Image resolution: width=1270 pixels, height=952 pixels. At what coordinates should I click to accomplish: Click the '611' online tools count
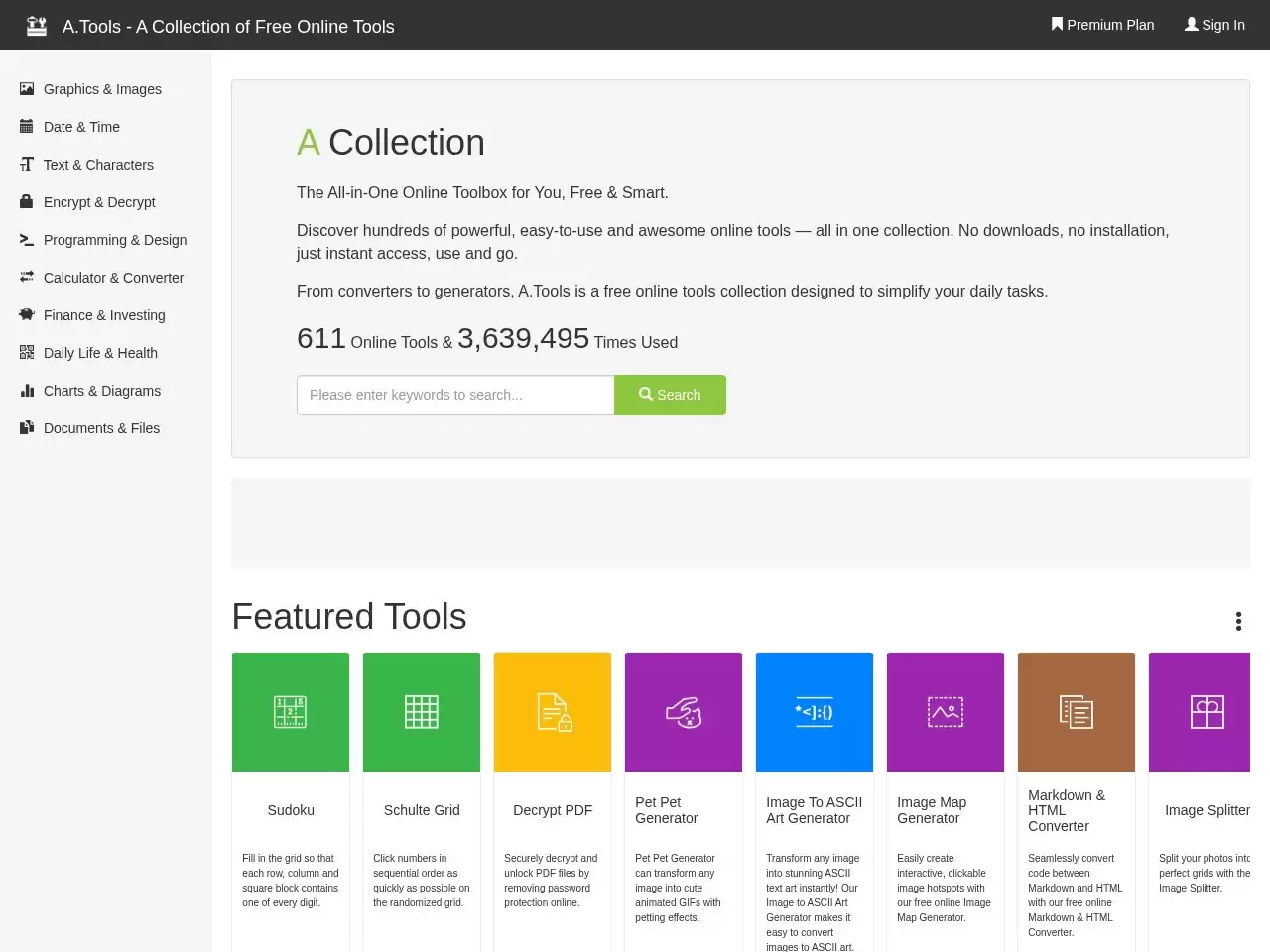[321, 338]
